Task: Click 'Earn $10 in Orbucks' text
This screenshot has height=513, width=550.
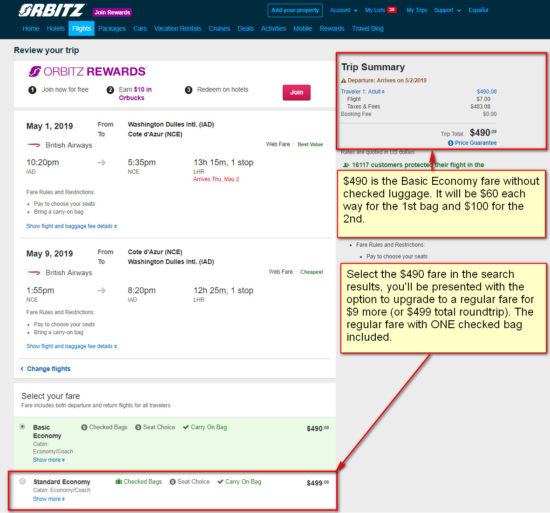Action: click(135, 94)
